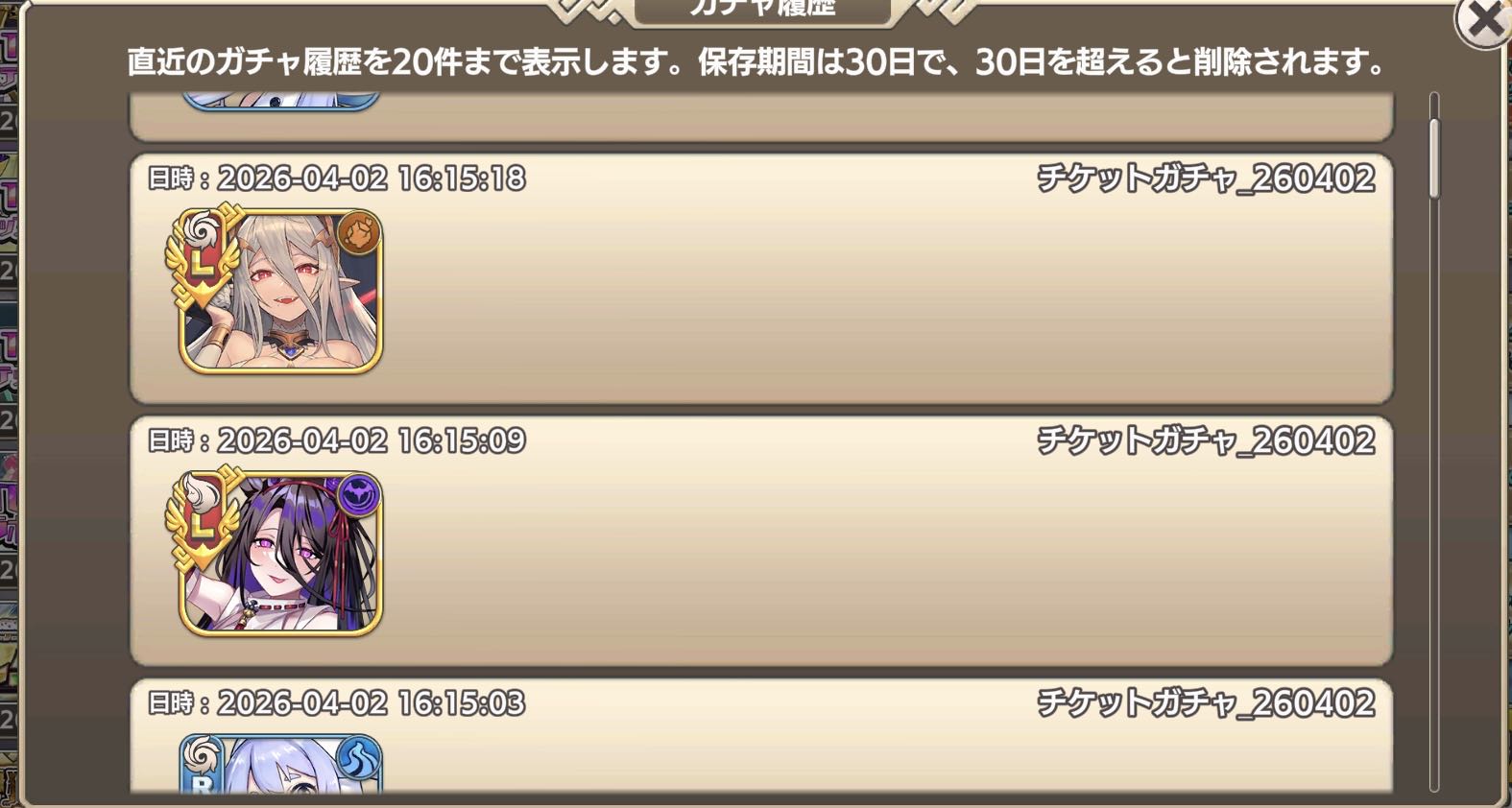Click the blue water flame element icon
The image size is (1512, 808).
pos(359,758)
